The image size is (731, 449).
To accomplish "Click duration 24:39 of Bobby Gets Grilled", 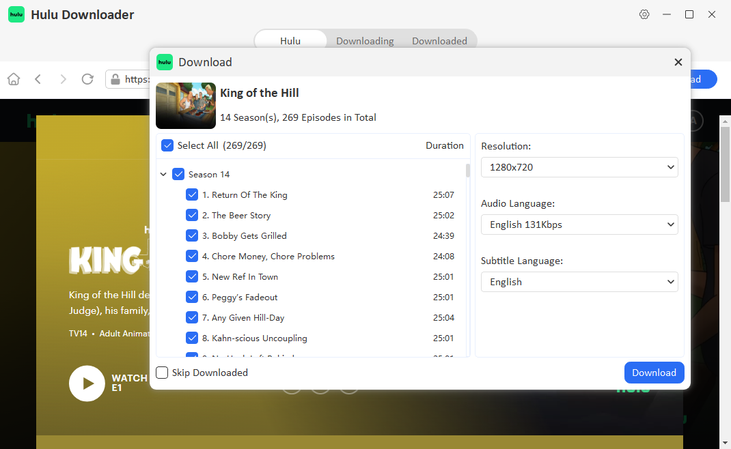I will pos(443,236).
